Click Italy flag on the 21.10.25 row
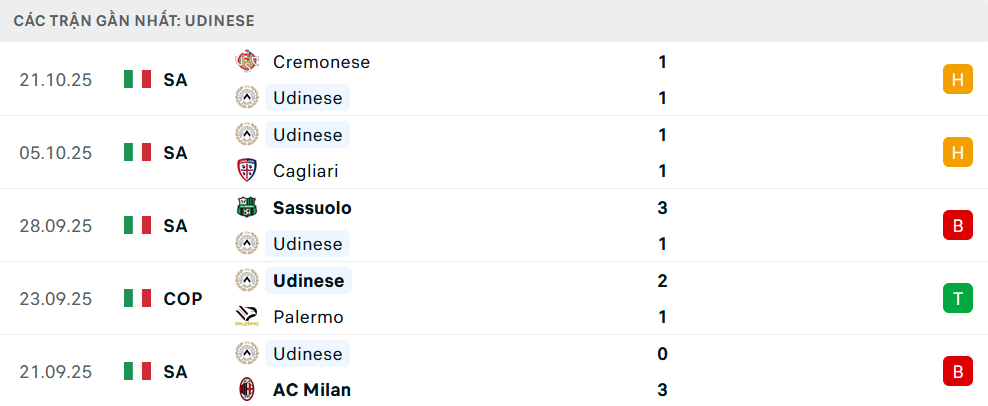Image resolution: width=988 pixels, height=406 pixels. pyautogui.click(x=137, y=80)
